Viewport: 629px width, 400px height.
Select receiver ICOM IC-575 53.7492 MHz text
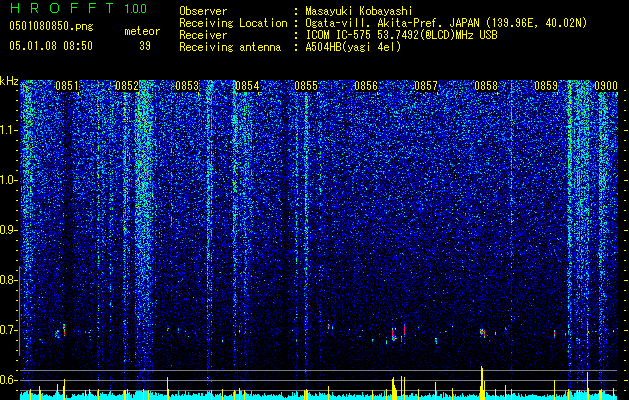401,35
